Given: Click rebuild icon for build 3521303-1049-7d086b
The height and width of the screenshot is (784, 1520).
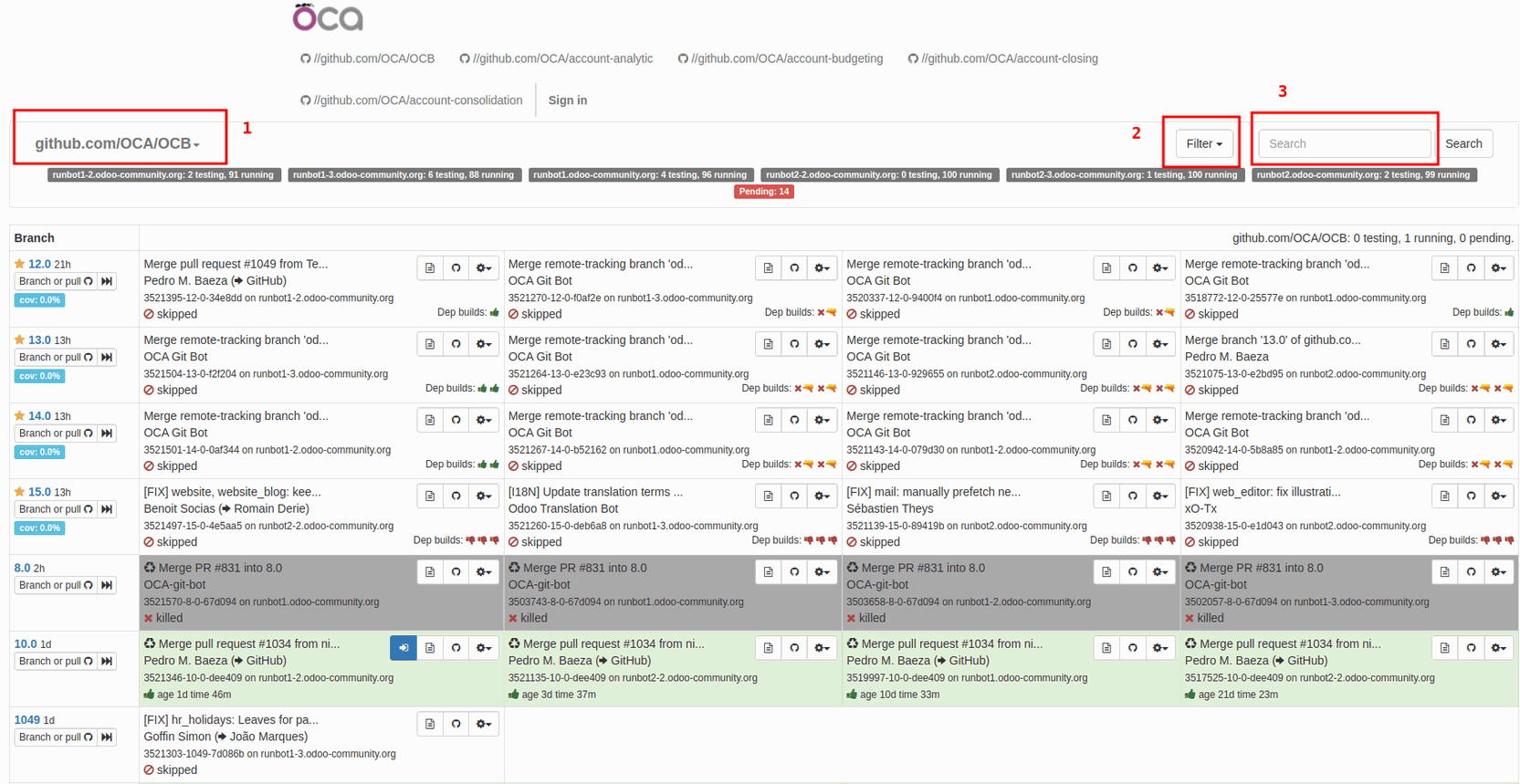Looking at the screenshot, I should [456, 724].
